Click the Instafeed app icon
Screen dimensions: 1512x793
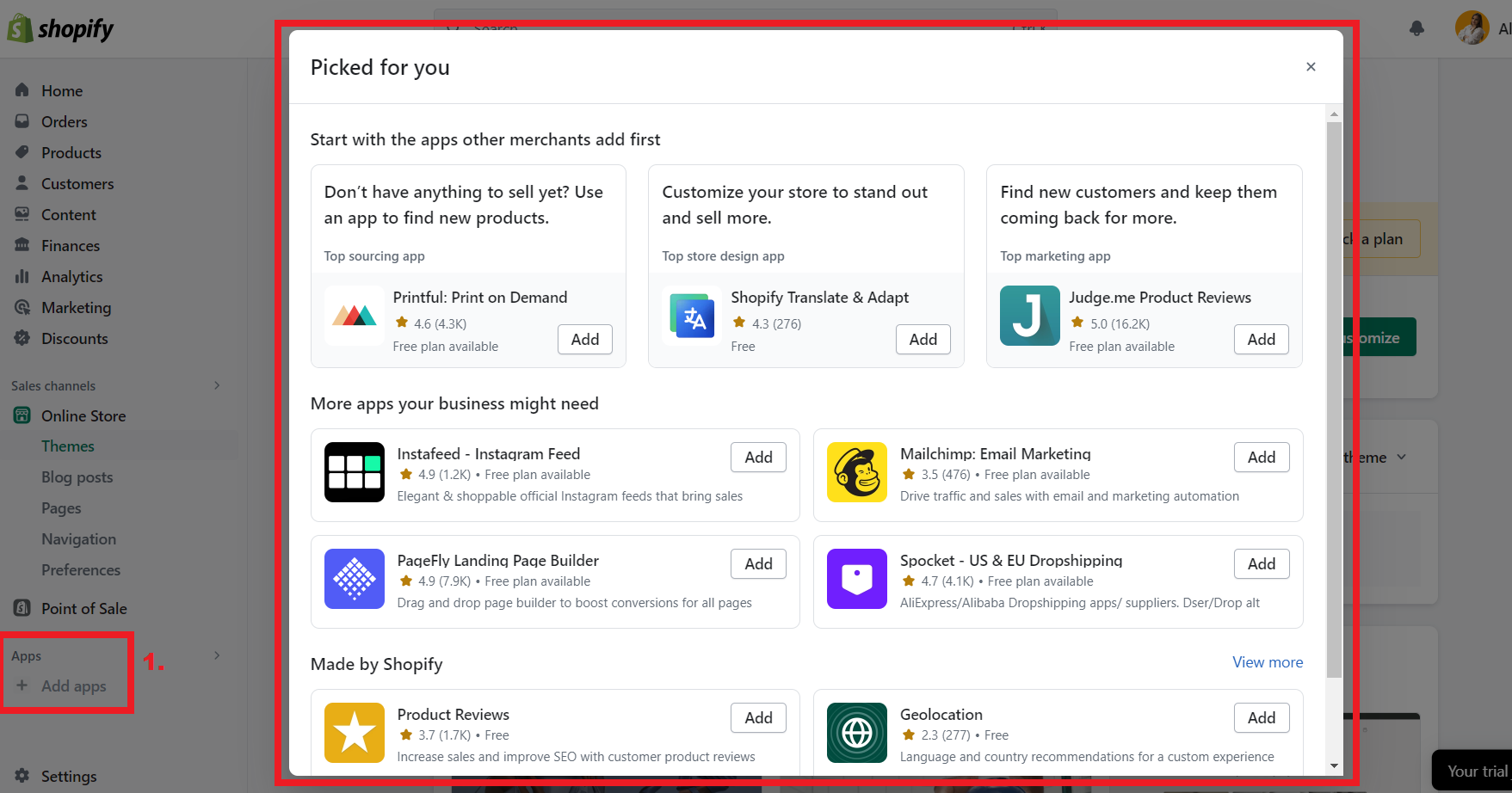click(355, 472)
